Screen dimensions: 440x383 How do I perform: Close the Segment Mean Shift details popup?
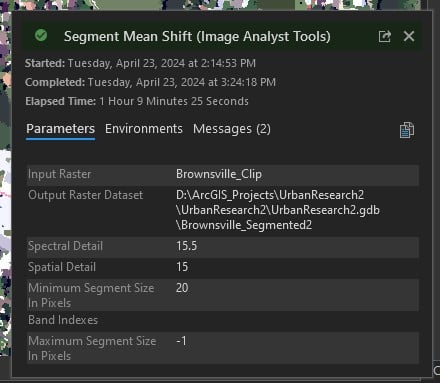(x=409, y=36)
